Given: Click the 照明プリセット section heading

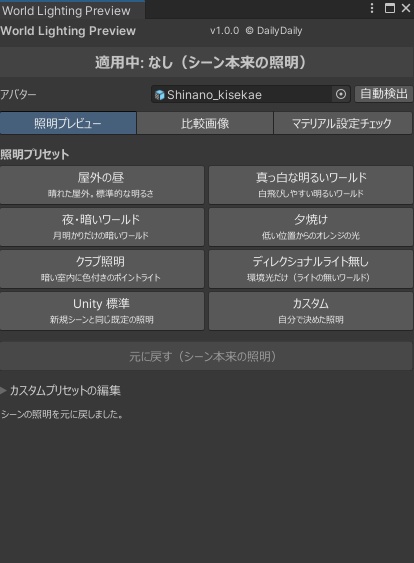Looking at the screenshot, I should coord(34,154).
